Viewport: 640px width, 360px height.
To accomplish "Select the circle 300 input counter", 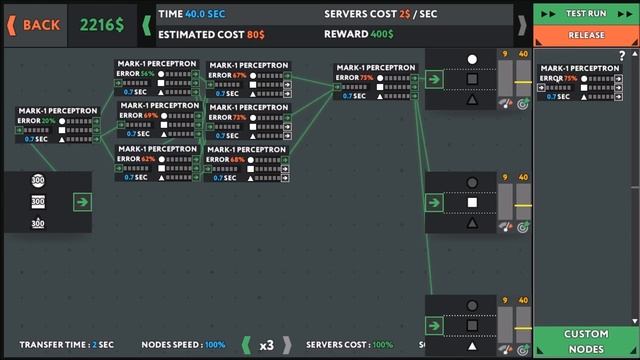I will [x=38, y=180].
